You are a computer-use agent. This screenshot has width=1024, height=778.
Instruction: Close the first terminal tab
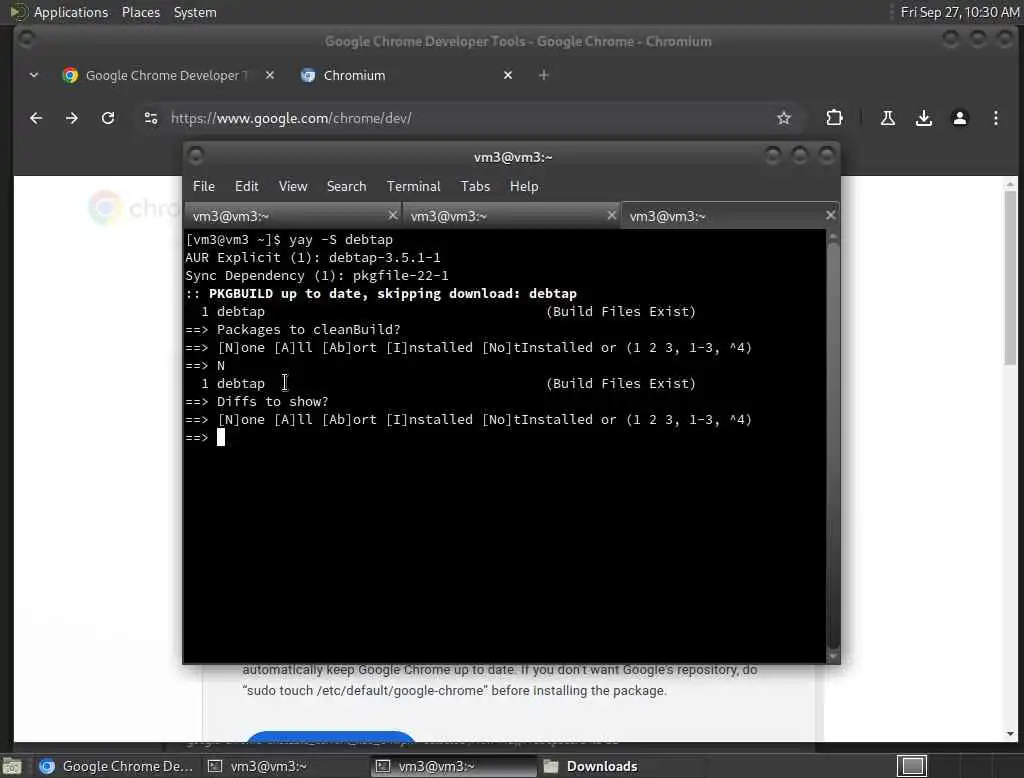(x=392, y=215)
